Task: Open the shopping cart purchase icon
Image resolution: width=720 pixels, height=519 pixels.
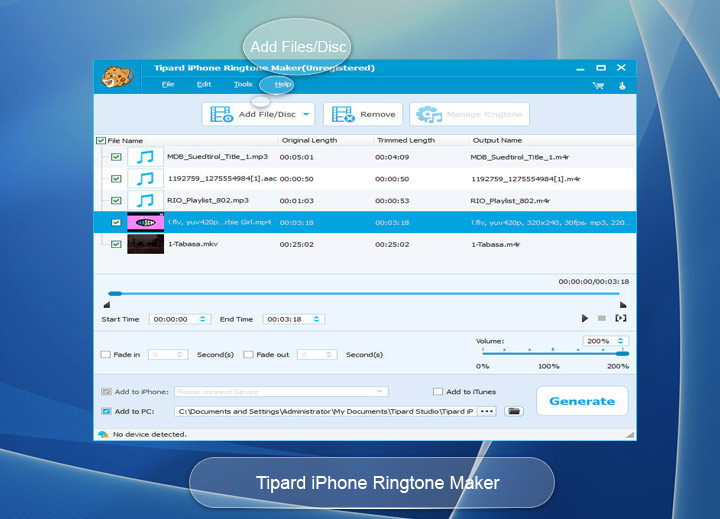Action: [598, 85]
